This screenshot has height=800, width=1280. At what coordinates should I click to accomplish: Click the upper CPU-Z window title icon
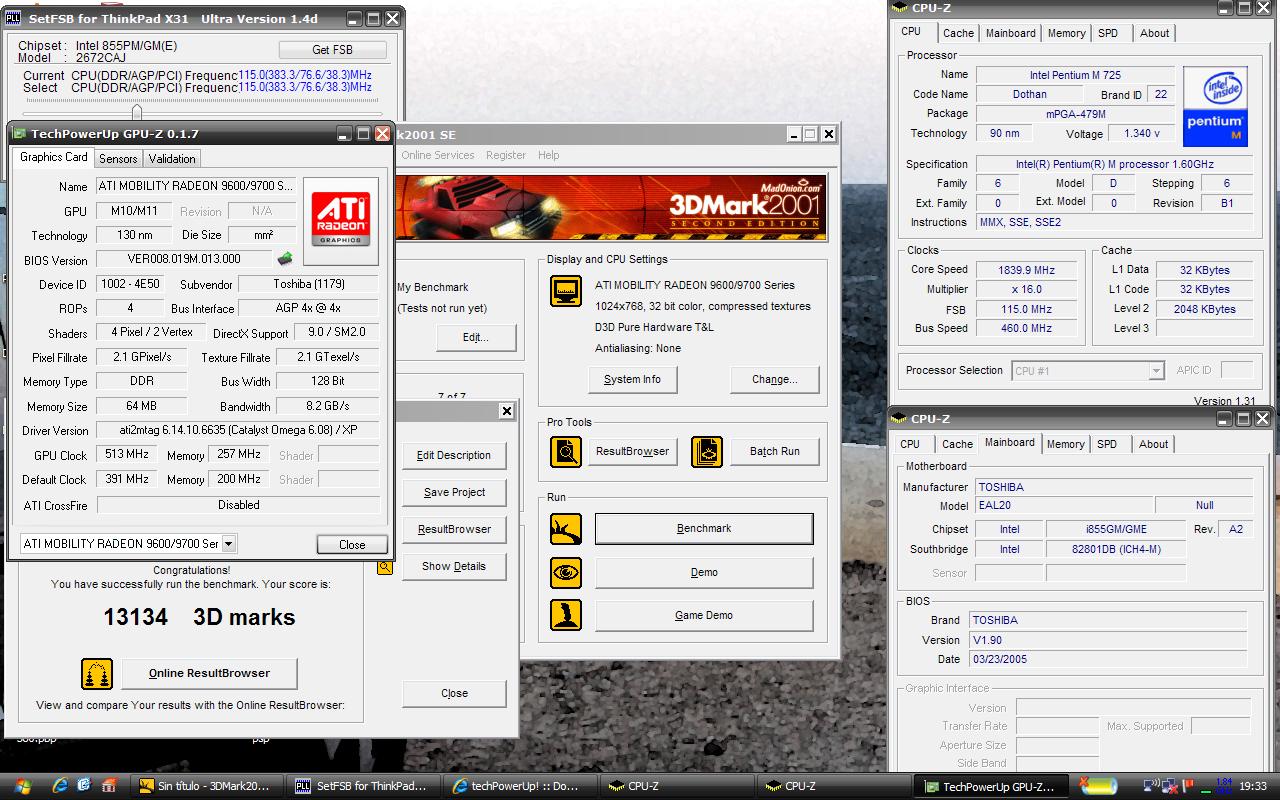click(901, 8)
